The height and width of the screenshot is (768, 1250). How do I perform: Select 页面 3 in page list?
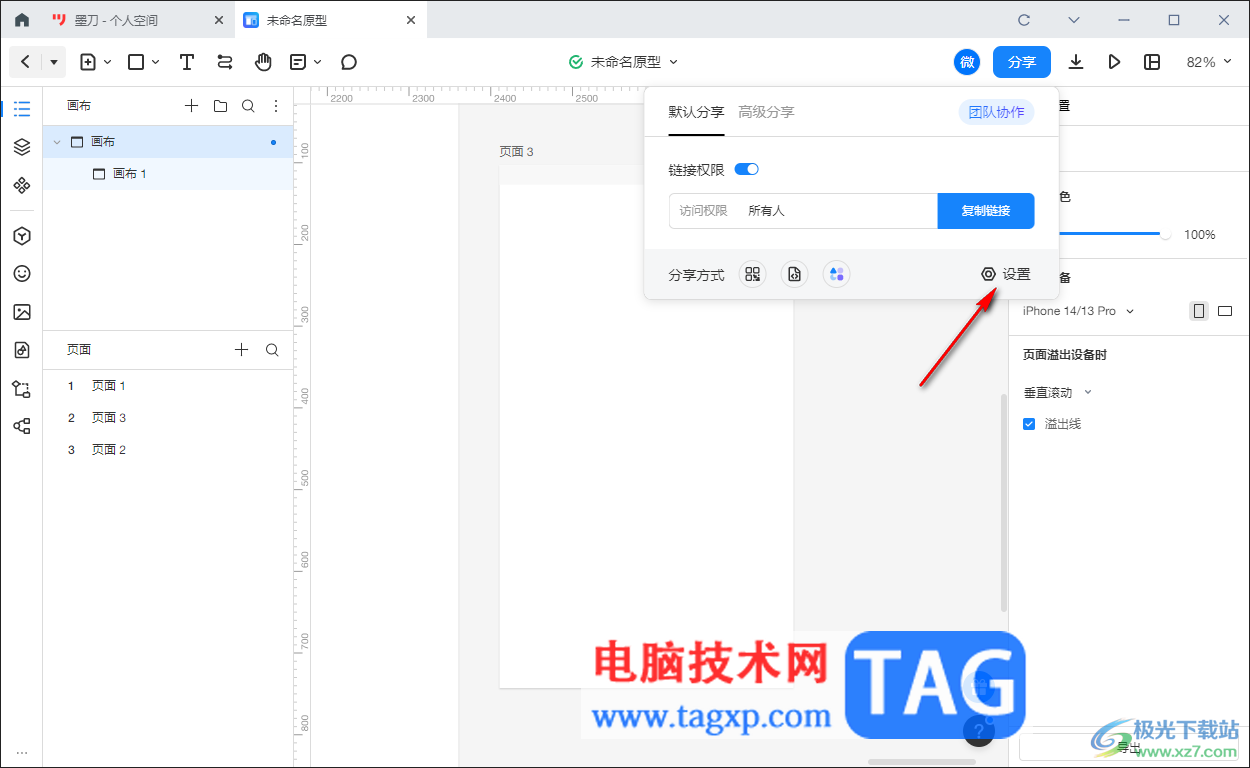pos(168,418)
